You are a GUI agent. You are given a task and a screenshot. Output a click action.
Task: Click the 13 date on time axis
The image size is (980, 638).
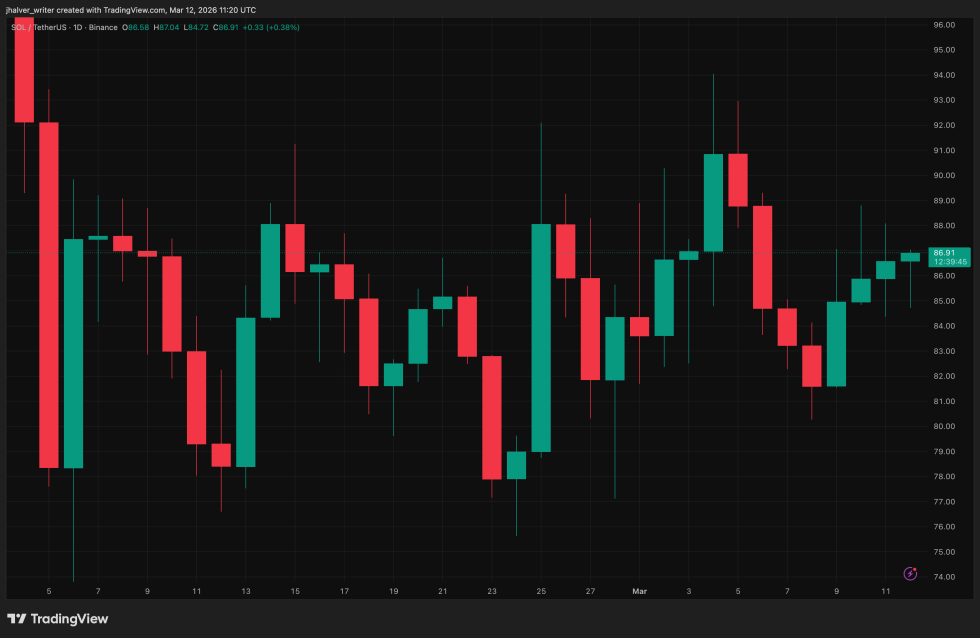pos(246,592)
